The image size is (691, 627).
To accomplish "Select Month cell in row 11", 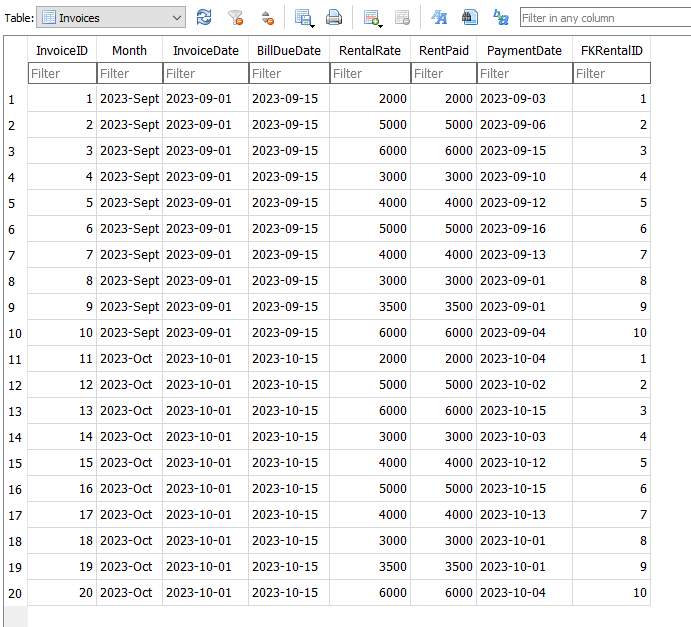I will (x=130, y=359).
